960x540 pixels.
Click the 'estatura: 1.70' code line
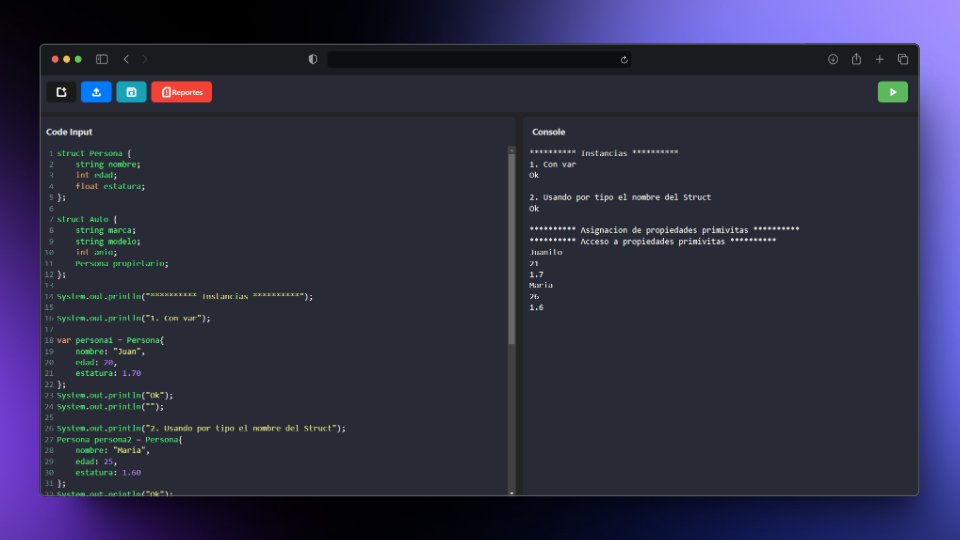pyautogui.click(x=108, y=373)
